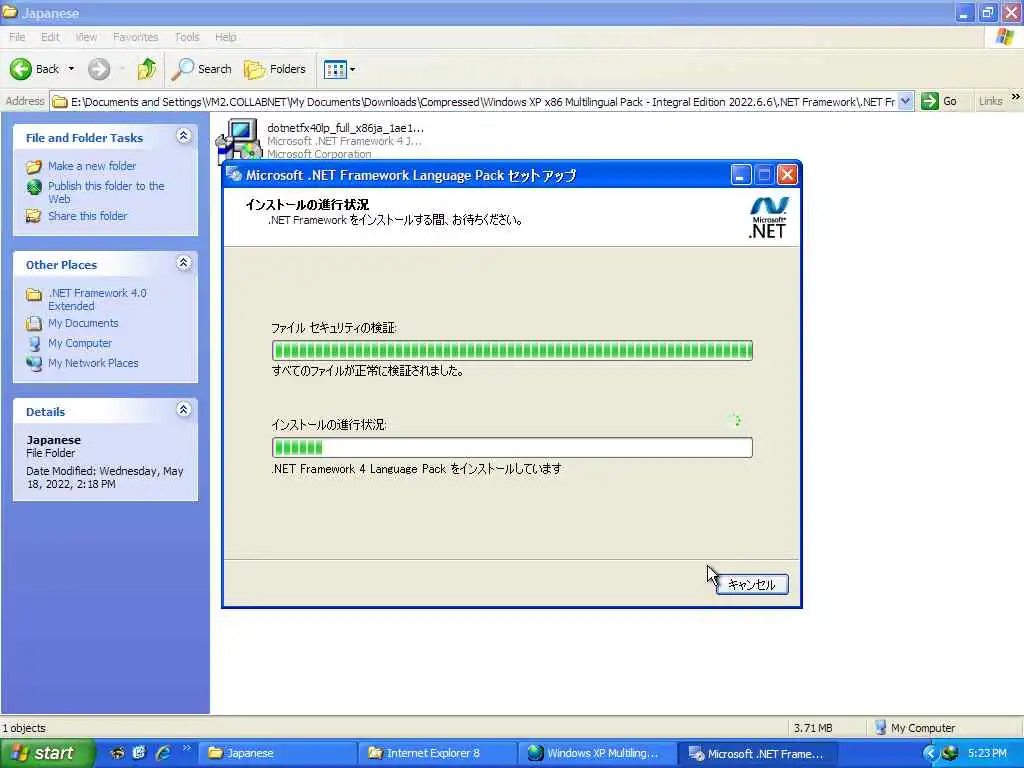The height and width of the screenshot is (768, 1024).
Task: Open My Documents from Other Places
Action: 83,323
